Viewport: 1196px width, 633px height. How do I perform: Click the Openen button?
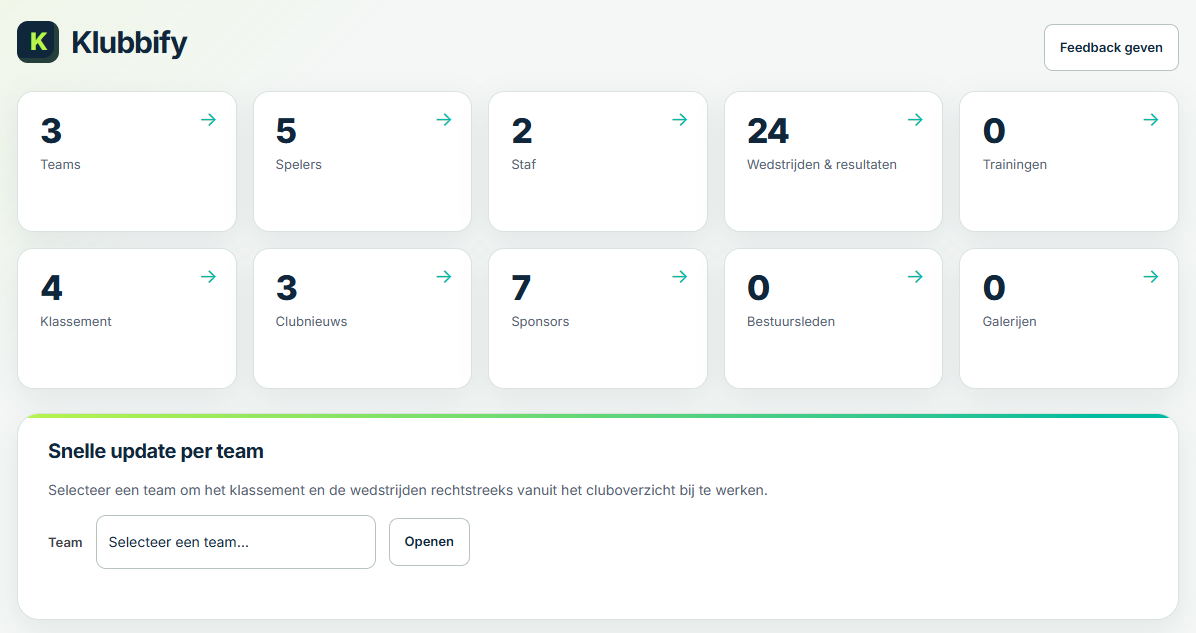(429, 542)
